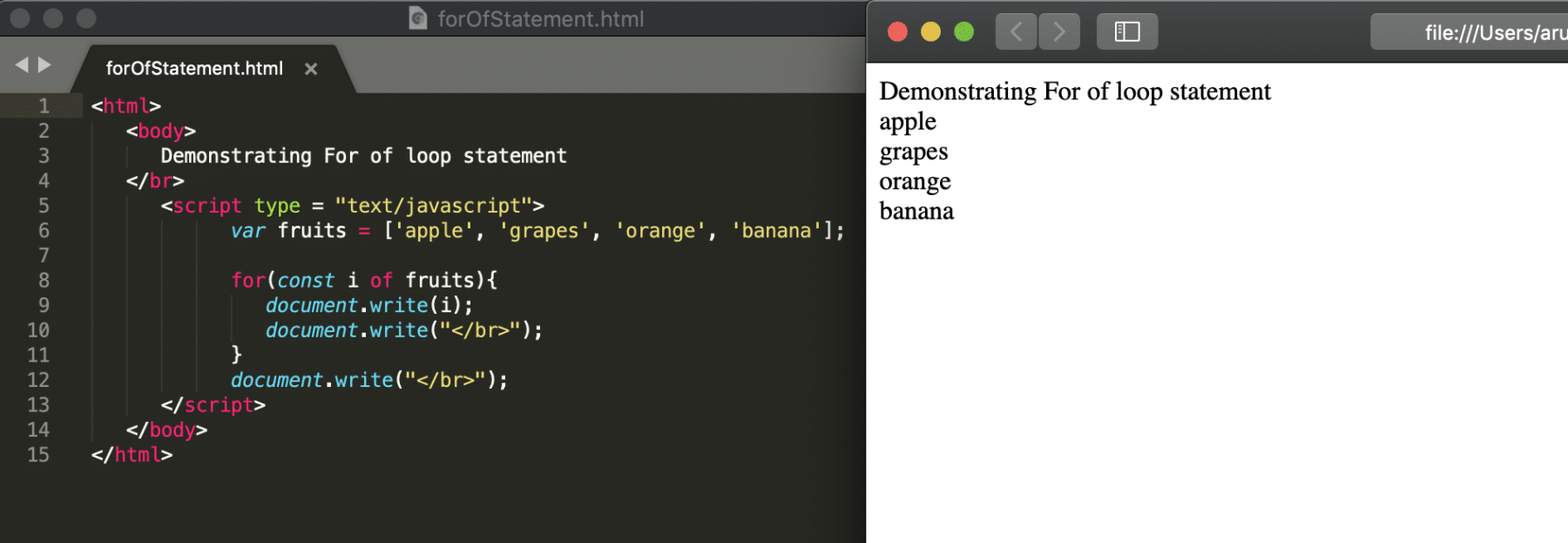Click line number 8 in the gutter
This screenshot has width=1568, height=543.
click(44, 281)
